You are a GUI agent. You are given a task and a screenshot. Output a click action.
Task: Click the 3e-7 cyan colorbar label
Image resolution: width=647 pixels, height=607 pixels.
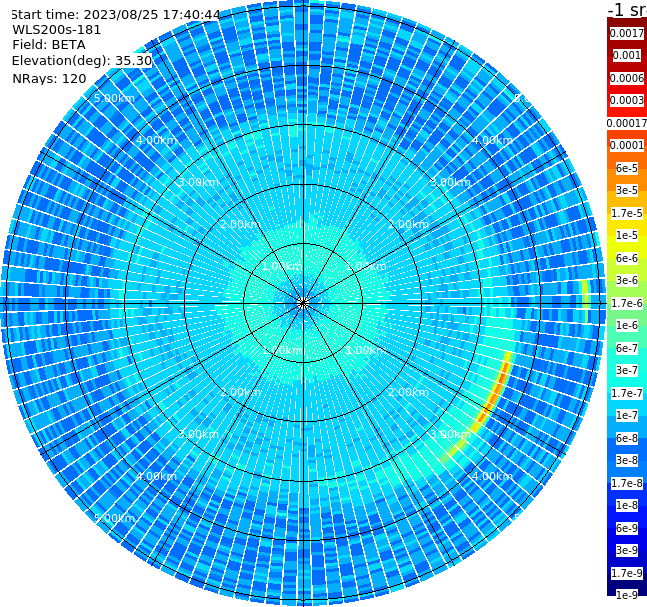click(627, 370)
